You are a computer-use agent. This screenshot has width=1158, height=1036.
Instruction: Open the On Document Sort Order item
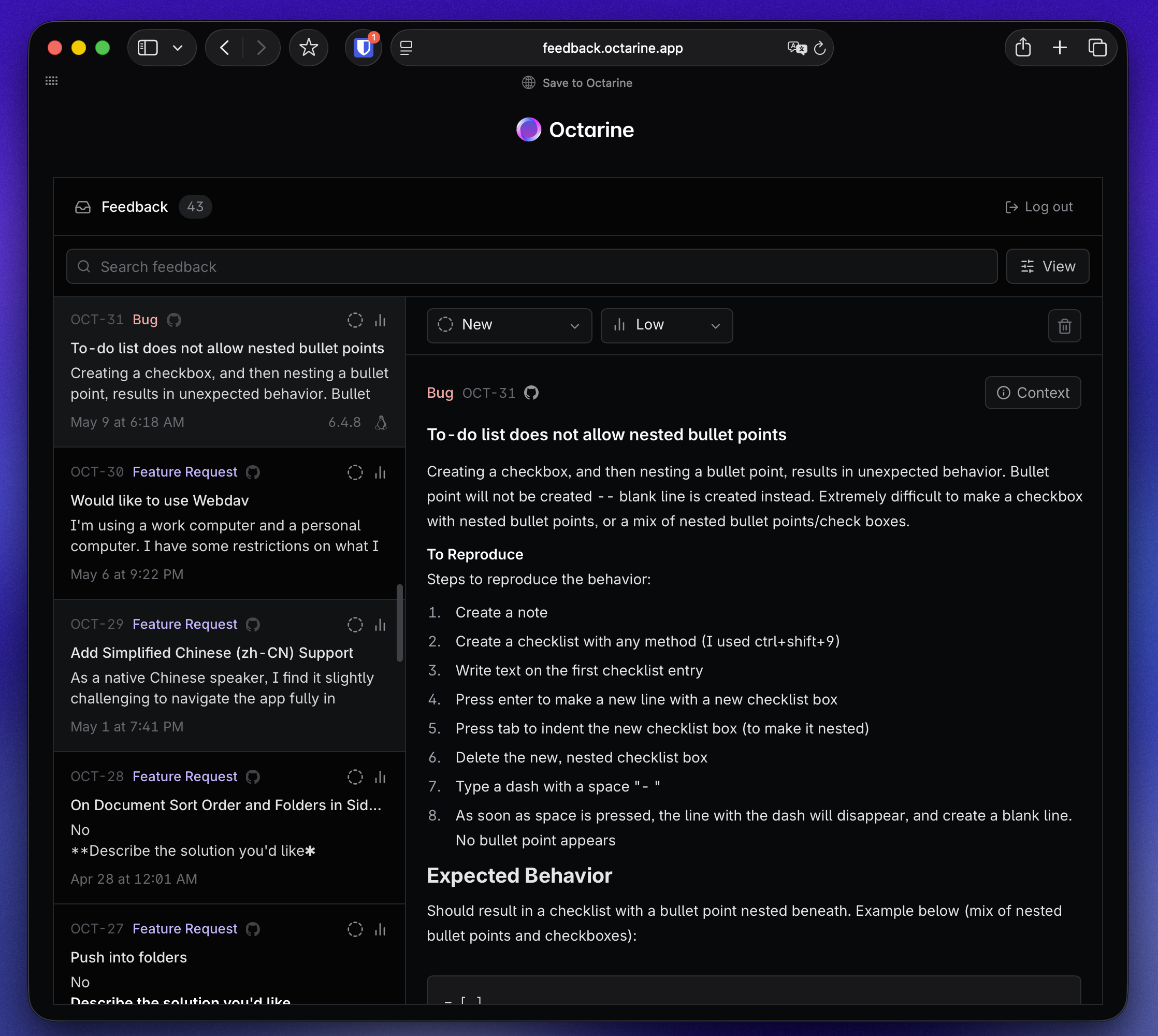(229, 828)
